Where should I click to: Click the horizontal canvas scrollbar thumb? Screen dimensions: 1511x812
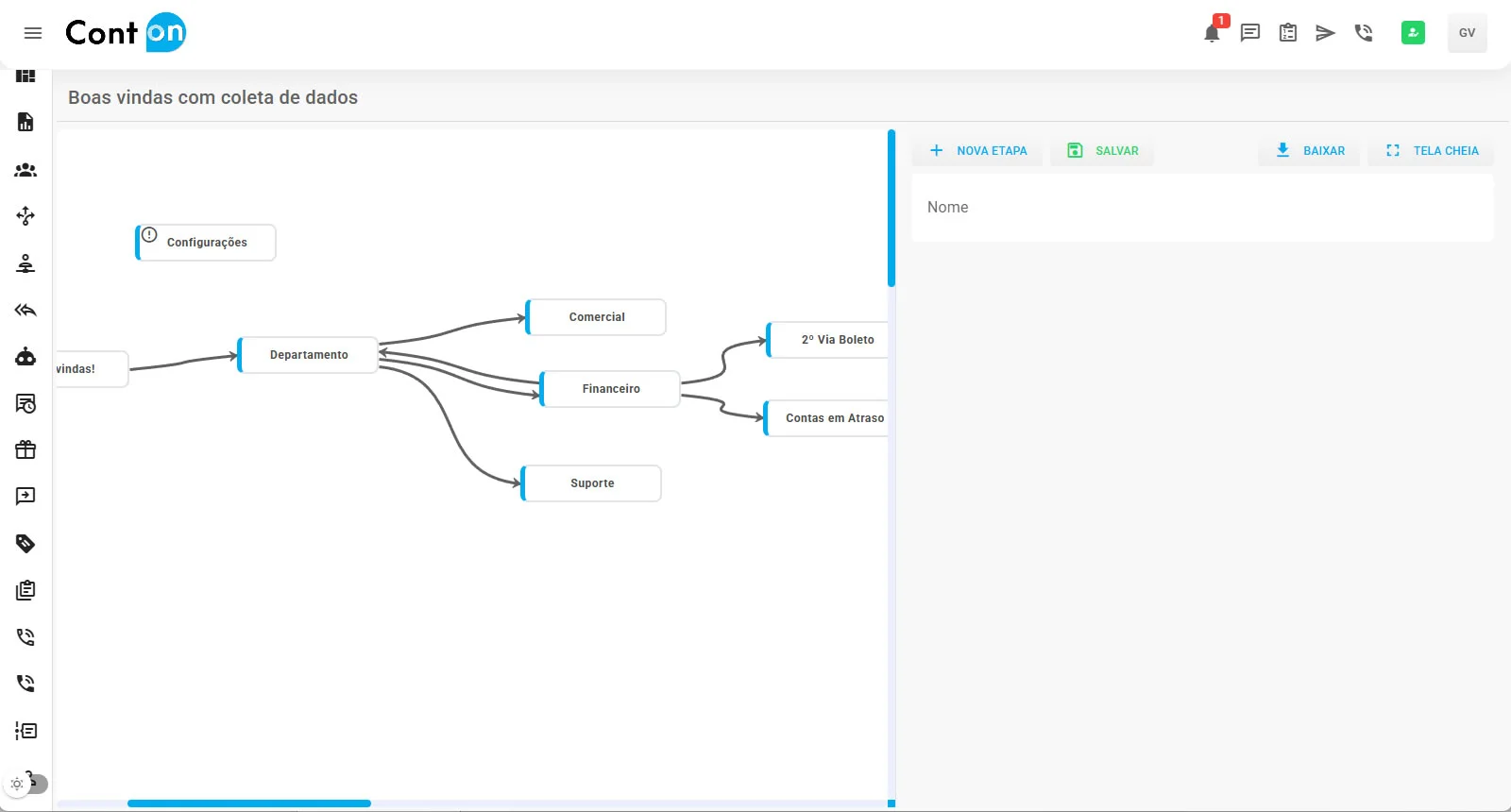[249, 804]
